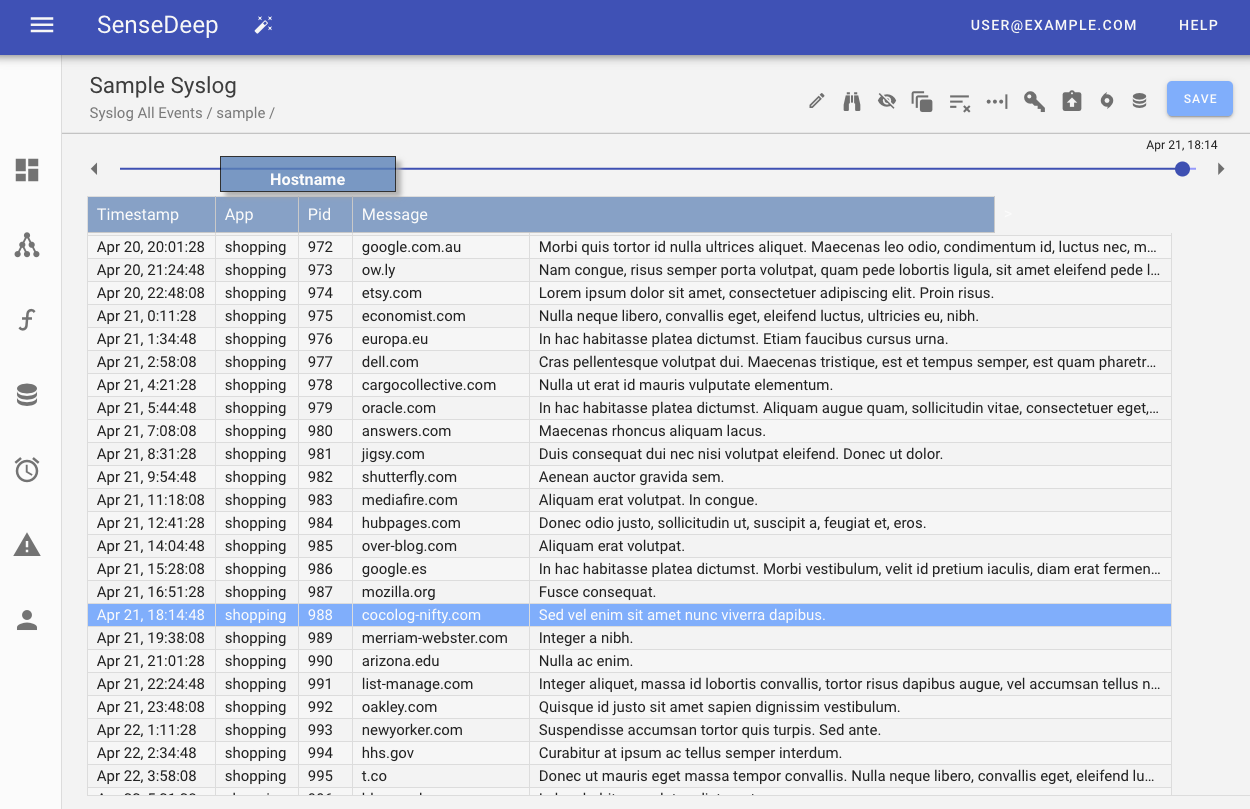Click the database stack icon in the toolbar
Screen dimensions: 1250x809
pos(1139,101)
